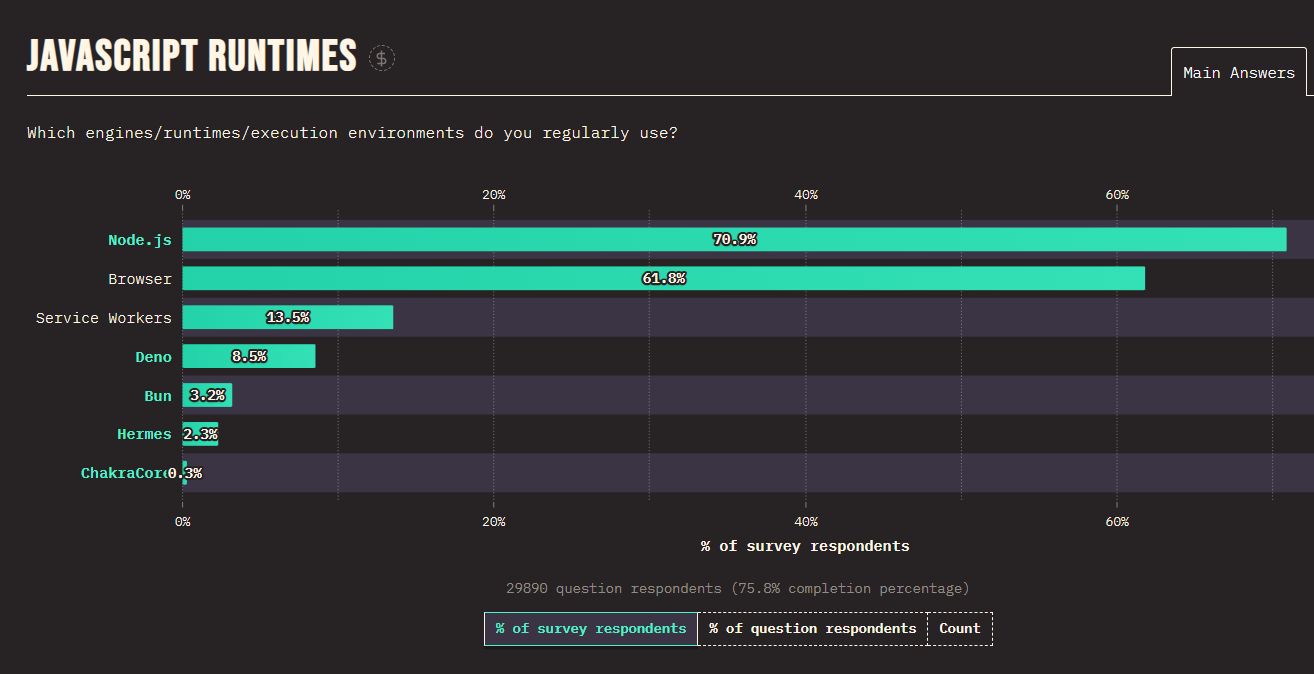This screenshot has height=674, width=1314.
Task: Click the JavaScript Runtimes section heading
Action: (191, 56)
